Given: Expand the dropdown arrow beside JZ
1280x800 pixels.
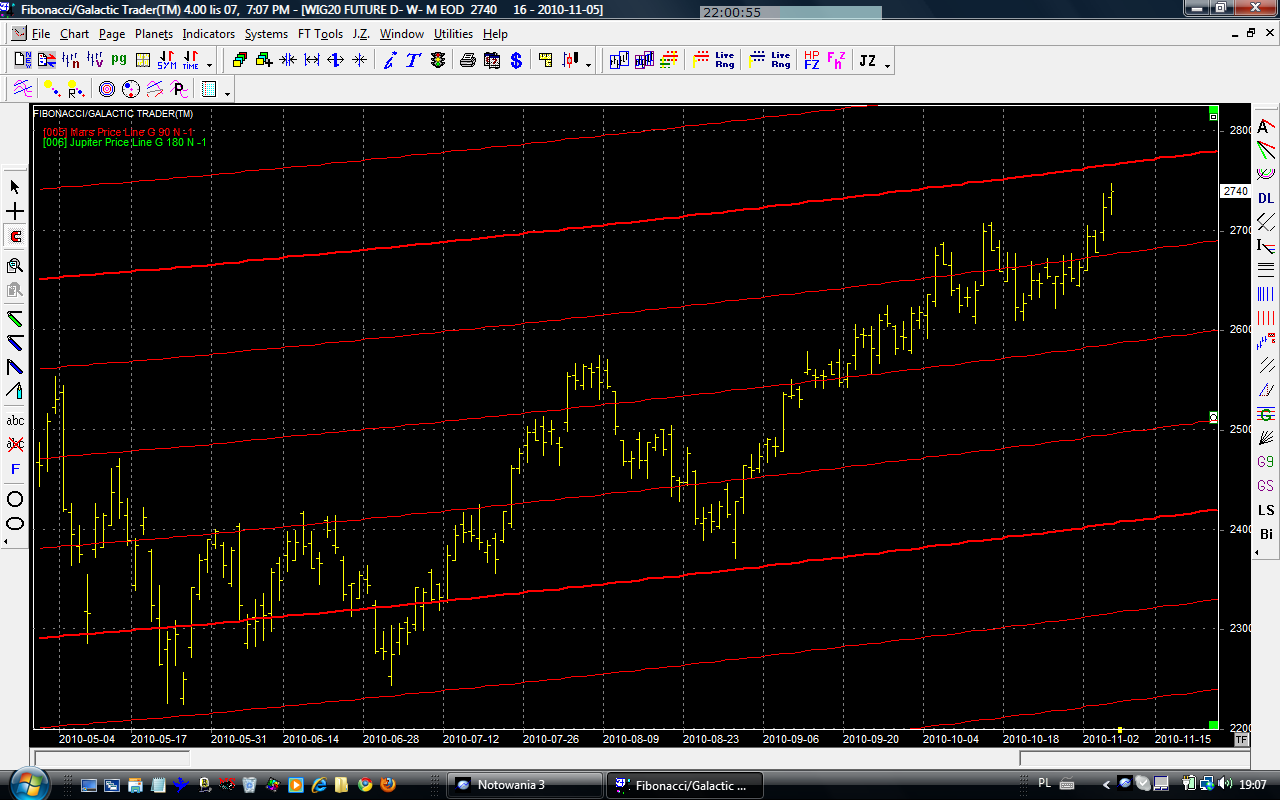Looking at the screenshot, I should tap(887, 64).
